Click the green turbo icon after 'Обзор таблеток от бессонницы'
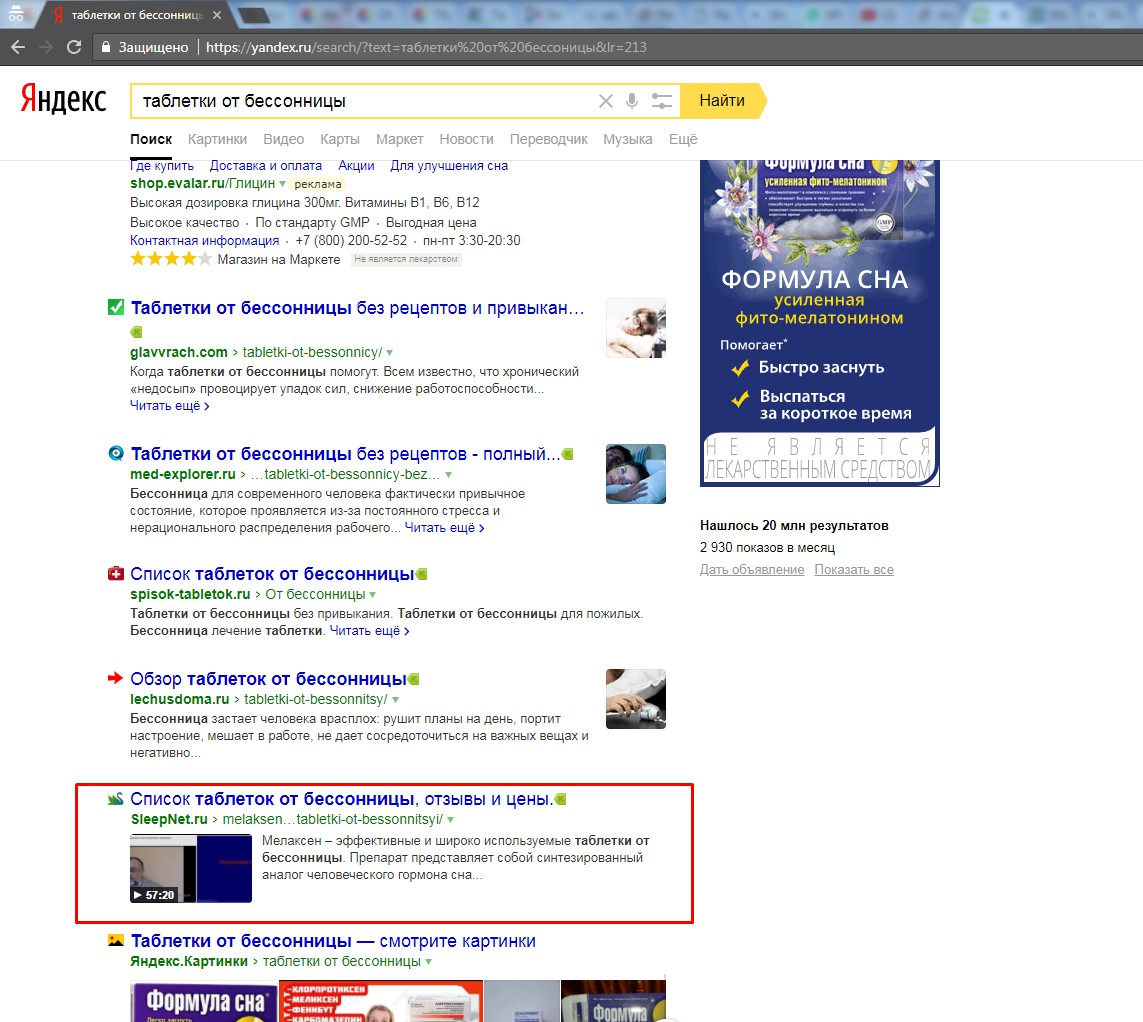Screen dimensions: 1143x1022 tap(414, 679)
